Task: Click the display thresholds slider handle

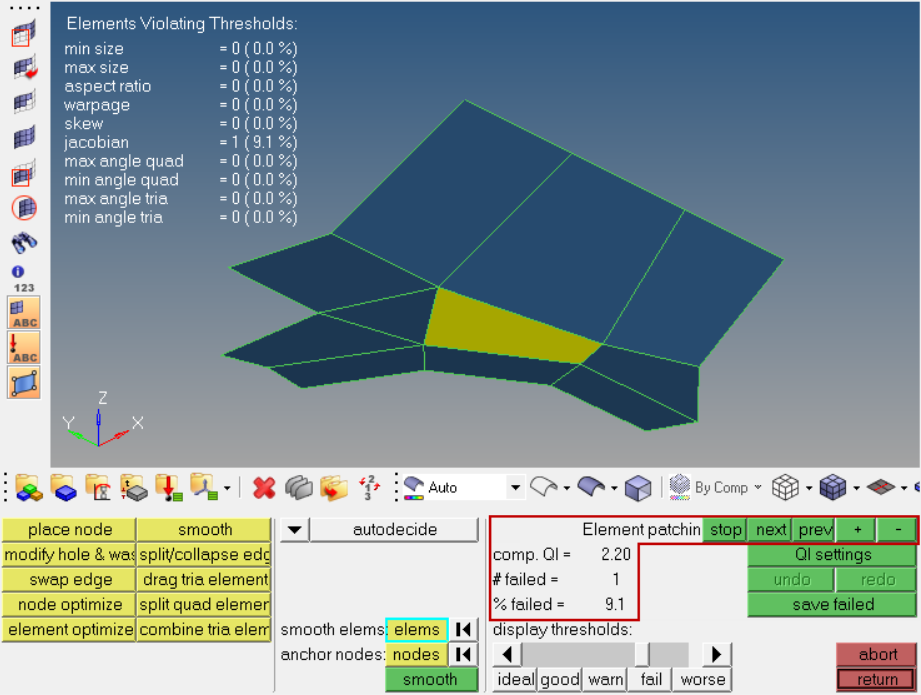Action: click(642, 654)
